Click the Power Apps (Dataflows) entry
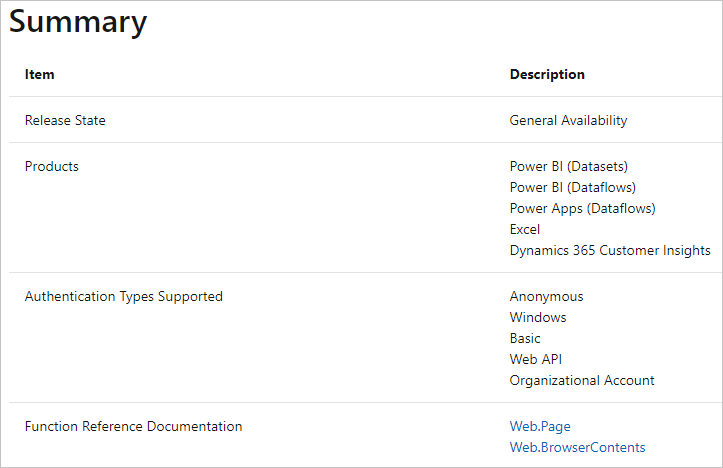Image resolution: width=723 pixels, height=468 pixels. click(582, 208)
